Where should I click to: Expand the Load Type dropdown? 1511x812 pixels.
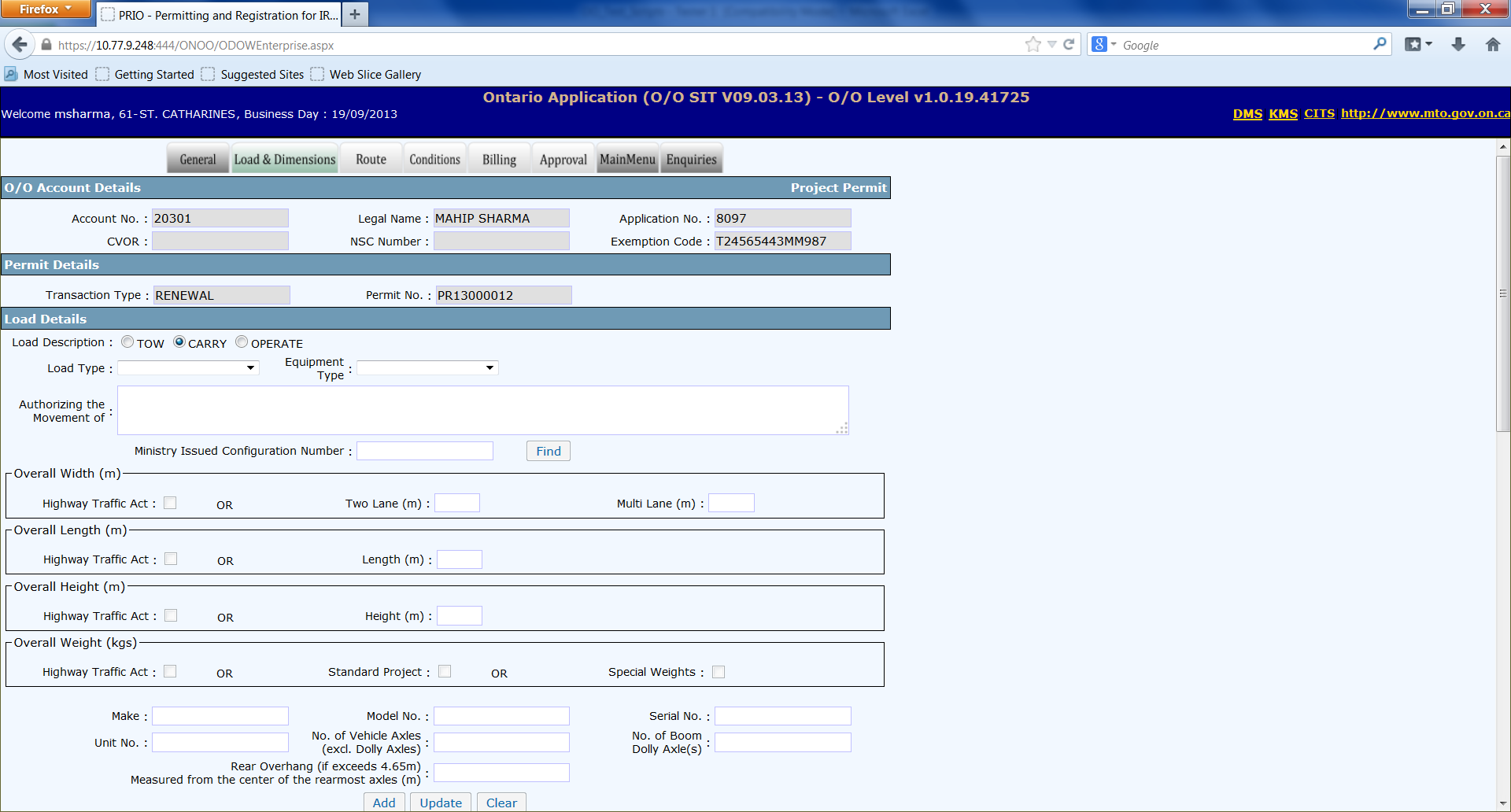[x=188, y=367]
